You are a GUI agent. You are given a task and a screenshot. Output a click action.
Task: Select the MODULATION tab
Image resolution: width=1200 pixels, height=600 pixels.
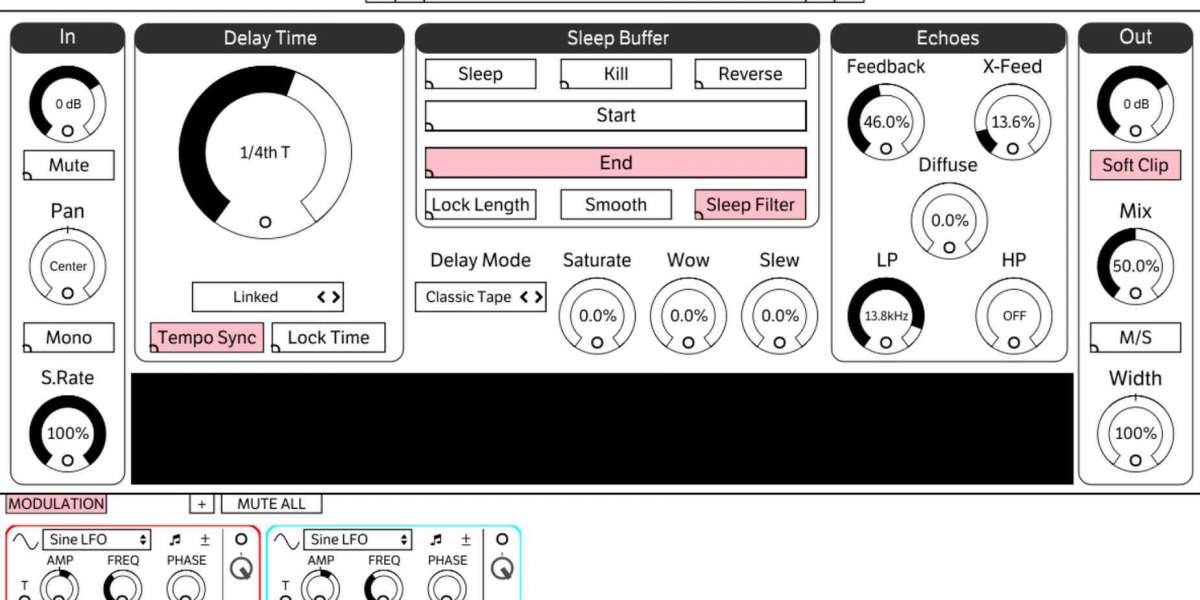[56, 504]
